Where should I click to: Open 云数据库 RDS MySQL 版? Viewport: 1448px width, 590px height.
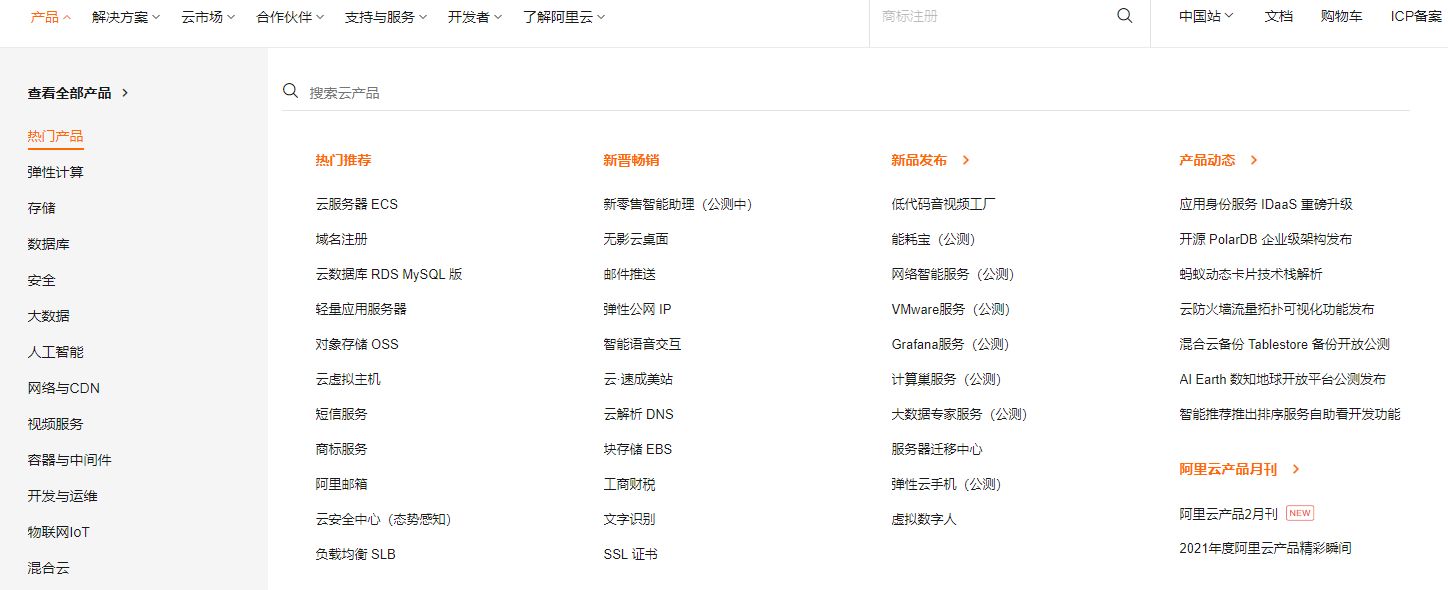click(389, 274)
